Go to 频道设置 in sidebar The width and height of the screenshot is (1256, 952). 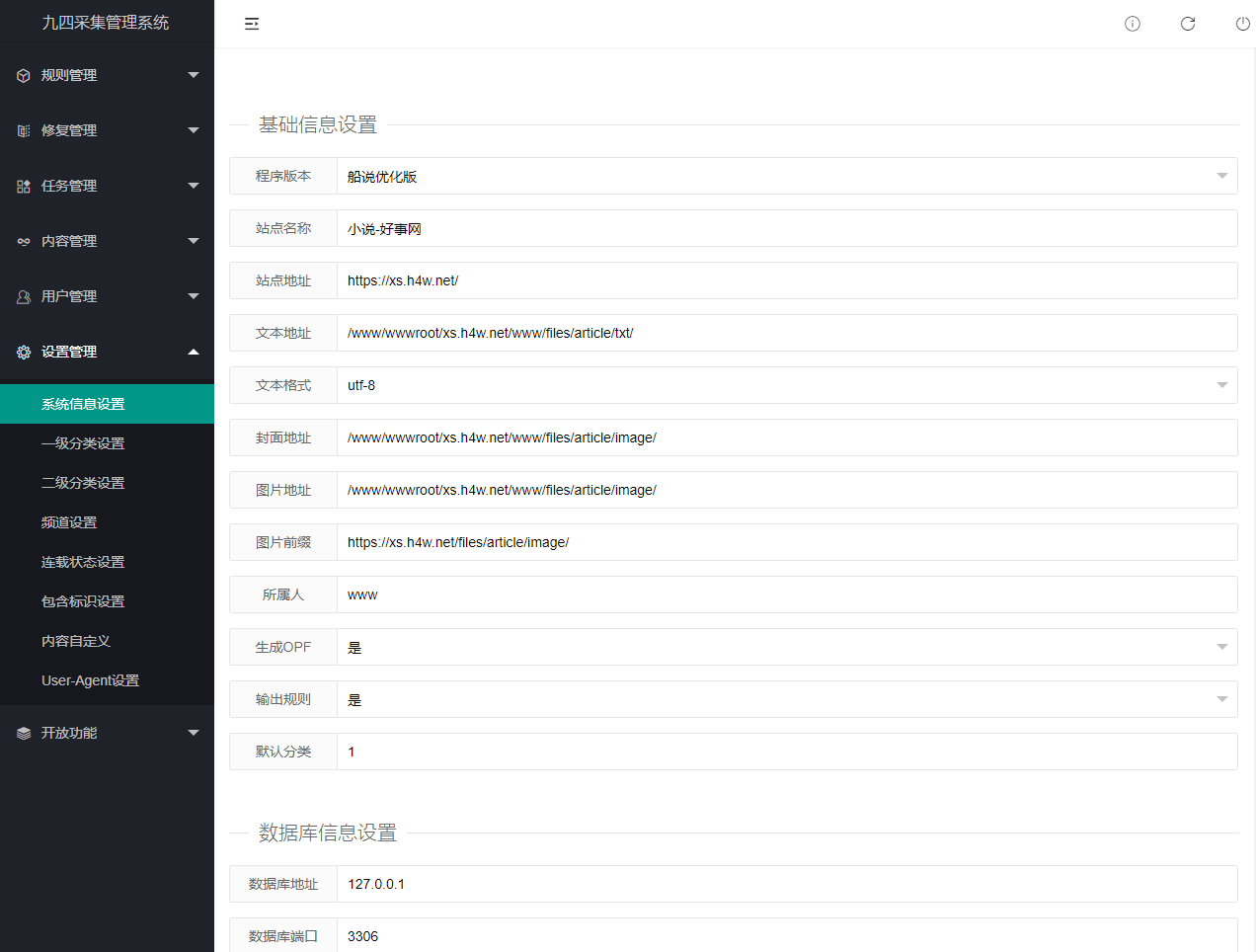[69, 522]
